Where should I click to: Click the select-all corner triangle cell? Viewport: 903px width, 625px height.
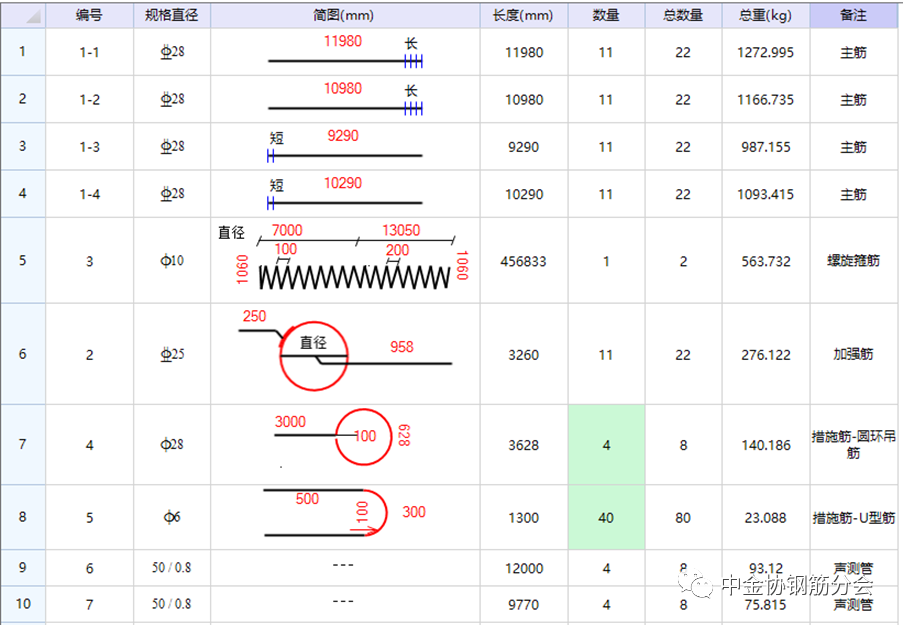23,16
